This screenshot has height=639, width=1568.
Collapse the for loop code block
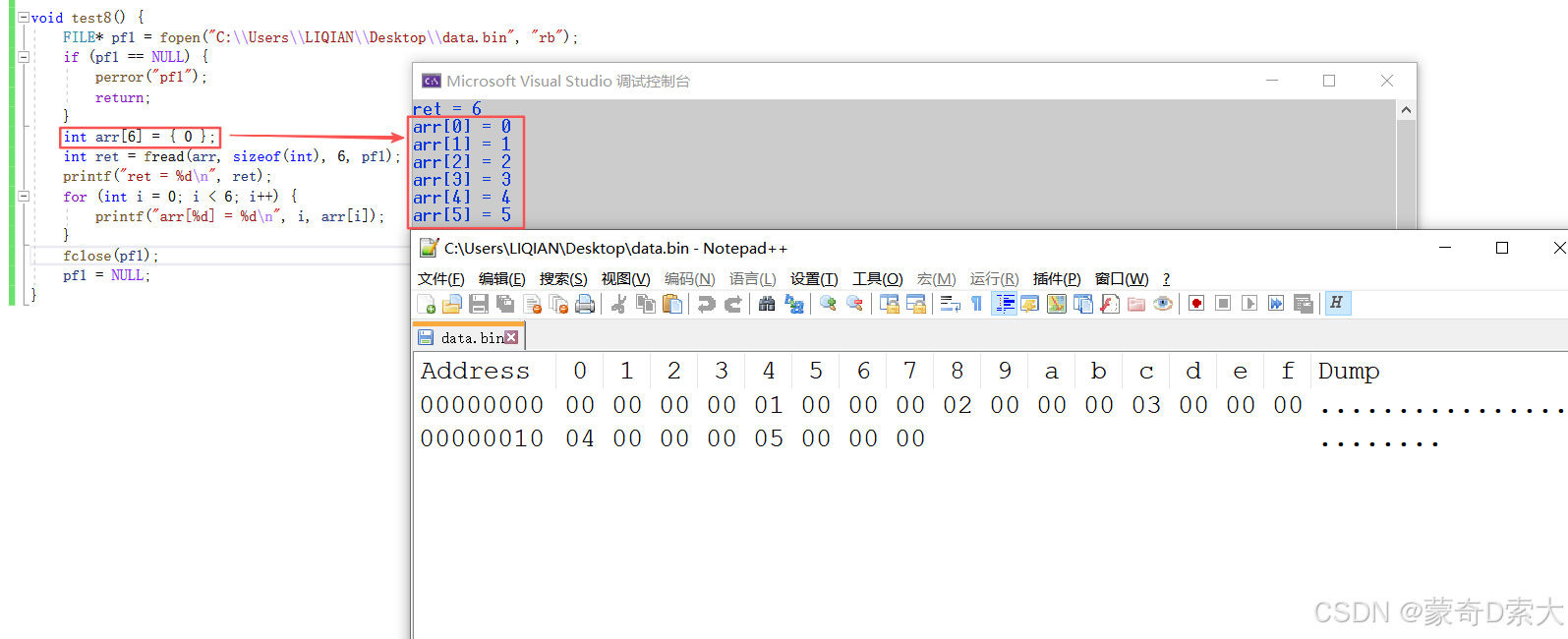[24, 197]
